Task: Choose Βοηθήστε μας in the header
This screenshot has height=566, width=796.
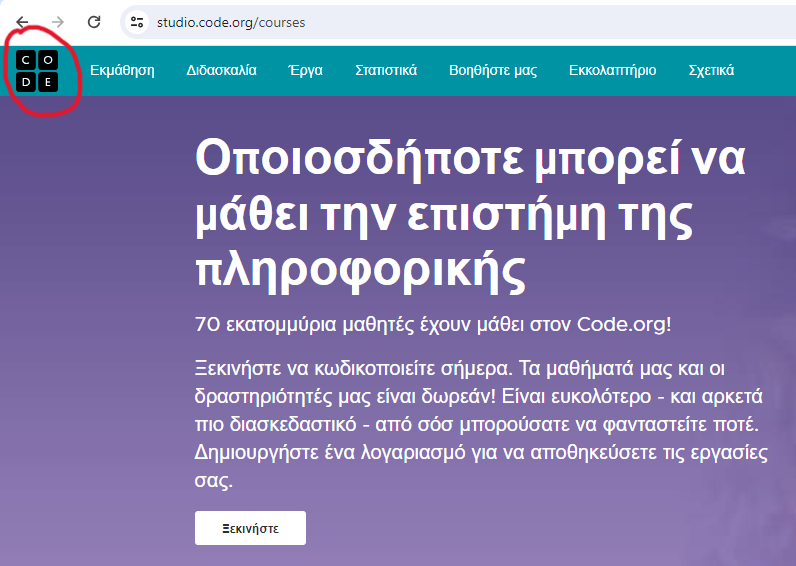Action: [x=493, y=71]
